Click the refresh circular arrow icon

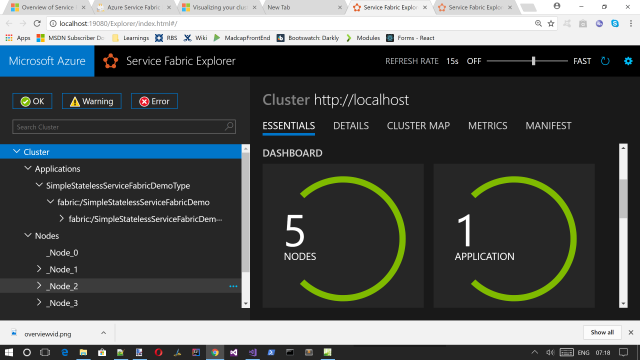coord(605,61)
